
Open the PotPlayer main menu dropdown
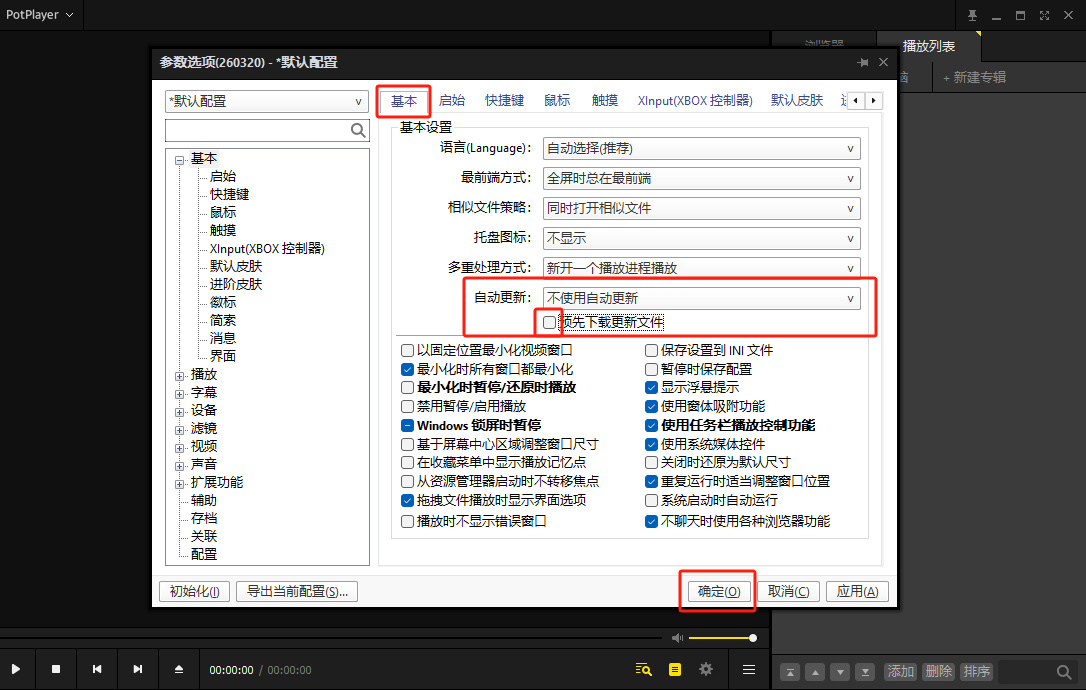tap(39, 15)
